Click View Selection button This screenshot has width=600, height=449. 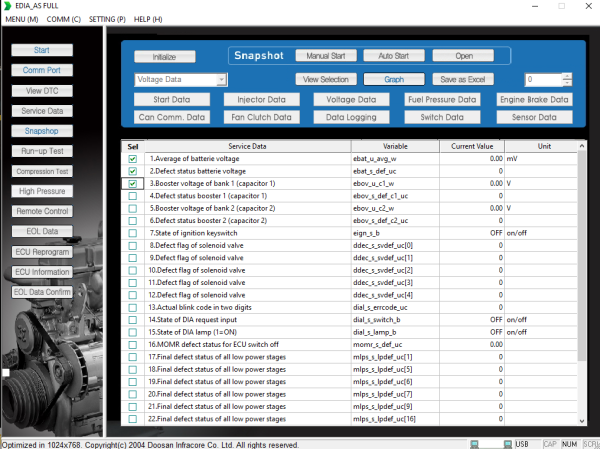pyautogui.click(x=326, y=79)
